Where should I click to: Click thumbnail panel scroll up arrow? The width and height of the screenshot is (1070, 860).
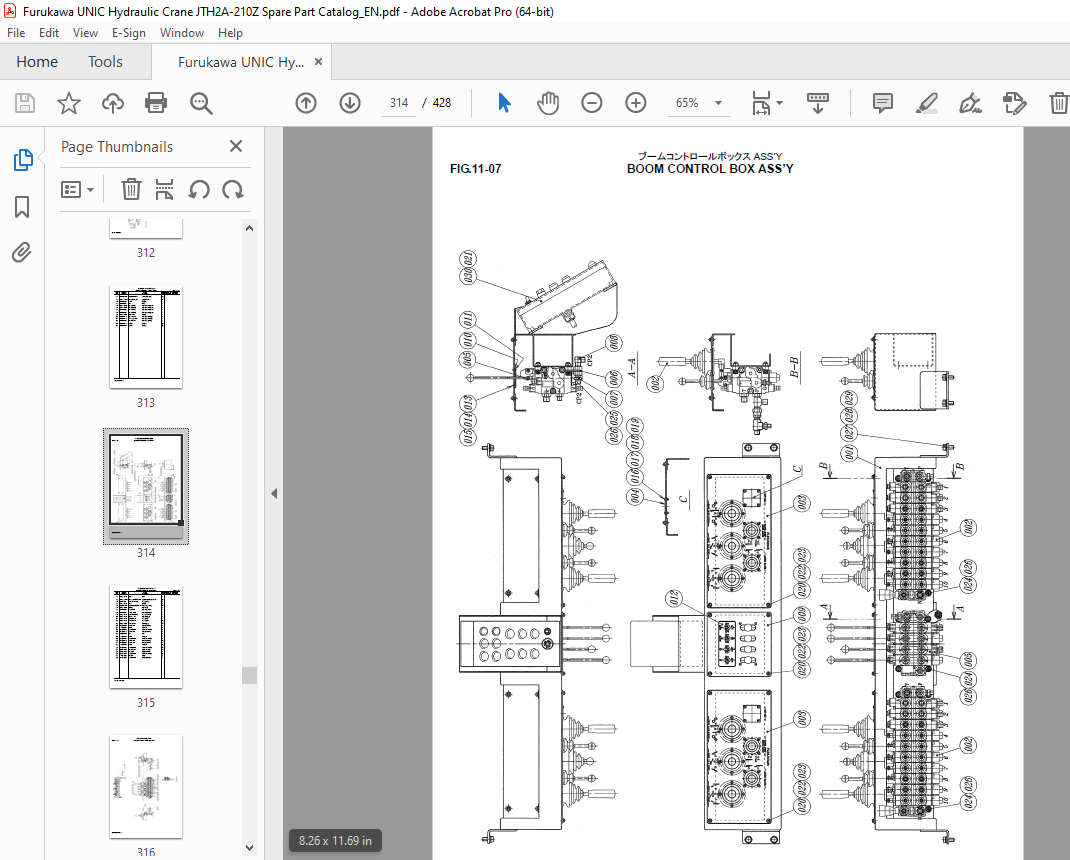pyautogui.click(x=249, y=229)
